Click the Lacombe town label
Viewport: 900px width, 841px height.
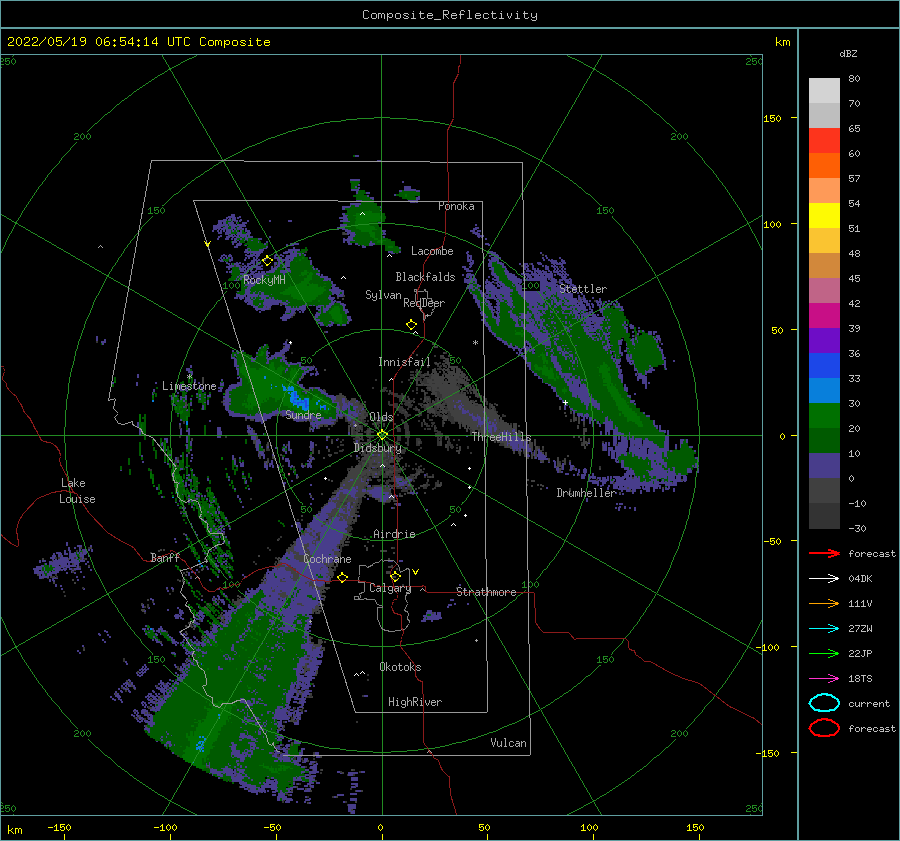click(x=432, y=251)
